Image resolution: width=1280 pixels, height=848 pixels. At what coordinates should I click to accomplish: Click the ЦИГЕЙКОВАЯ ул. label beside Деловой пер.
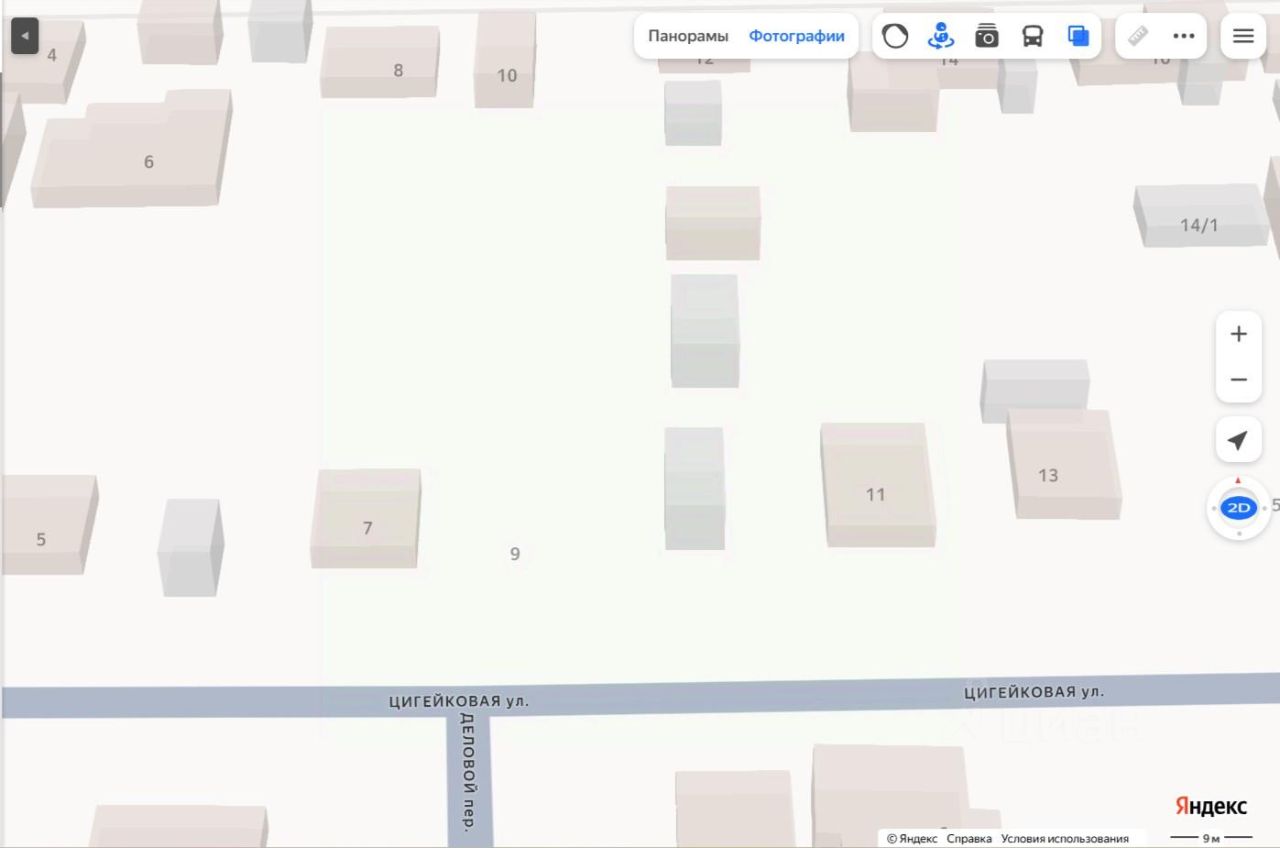pos(459,701)
